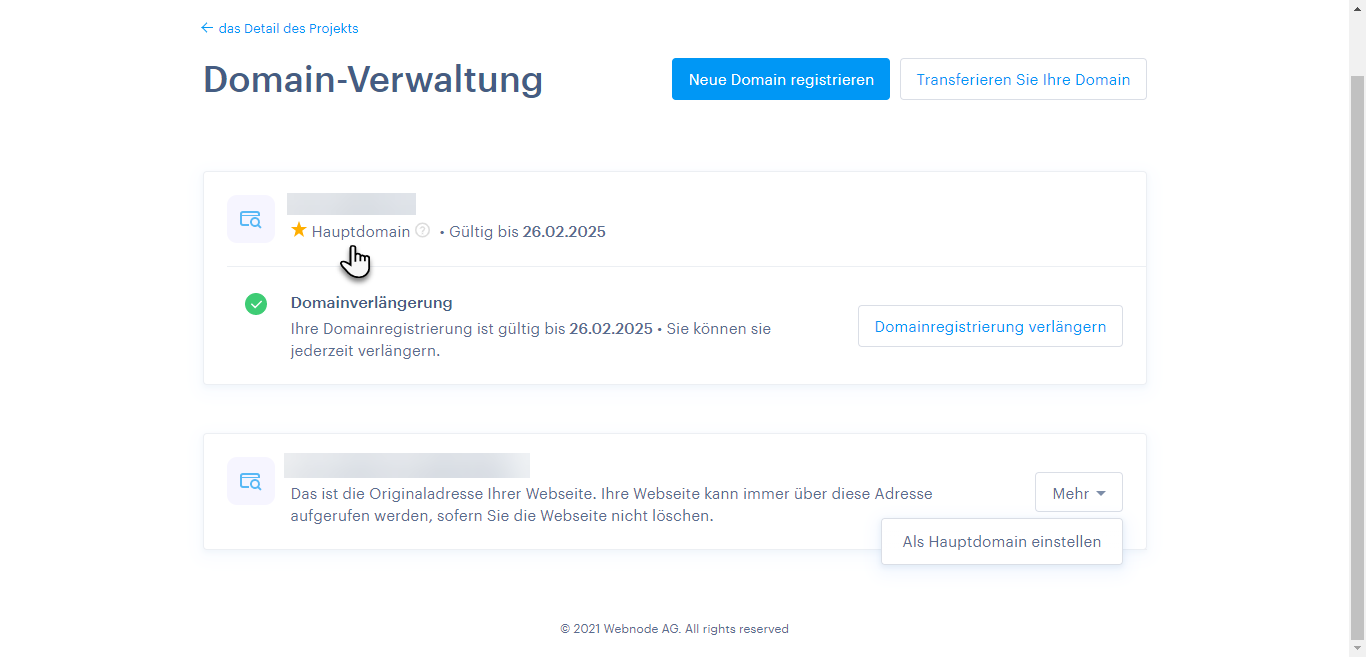This screenshot has height=657, width=1366.
Task: Click 'Domainregistrierung verlängern' button
Action: point(990,327)
